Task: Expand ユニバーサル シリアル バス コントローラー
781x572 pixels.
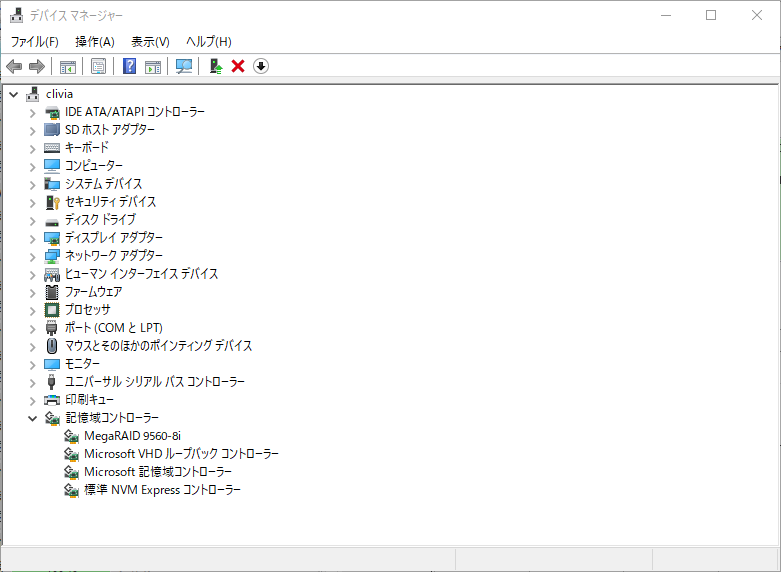Action: (32, 383)
